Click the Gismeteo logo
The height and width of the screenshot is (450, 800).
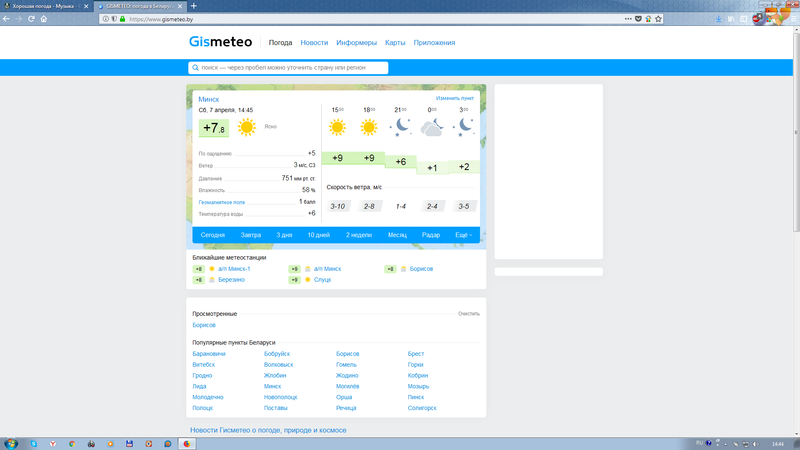pos(220,42)
